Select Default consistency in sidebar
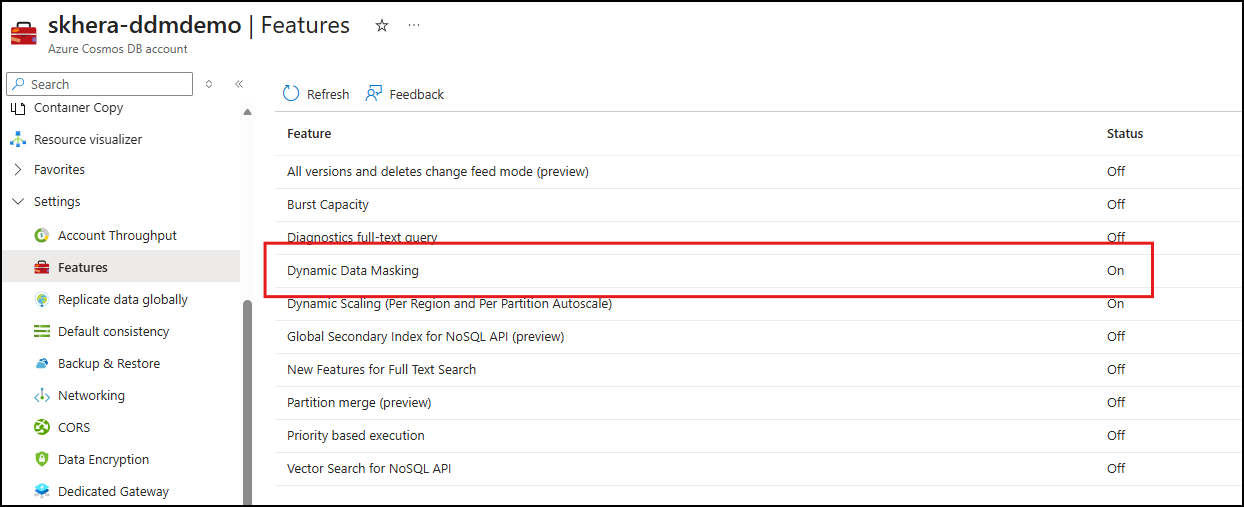Screen dimensions: 1244x507 (113, 331)
